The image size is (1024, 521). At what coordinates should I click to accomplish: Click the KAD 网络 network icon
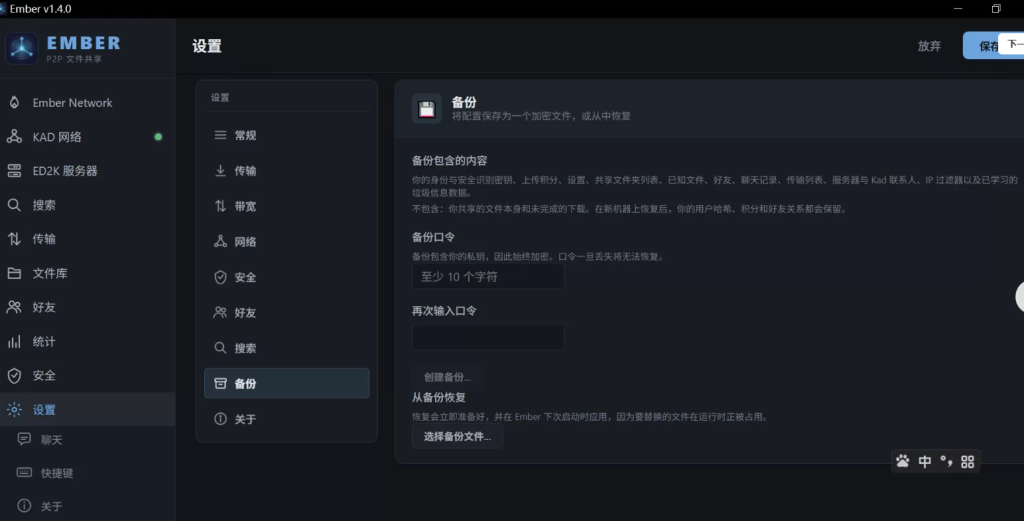(x=14, y=136)
